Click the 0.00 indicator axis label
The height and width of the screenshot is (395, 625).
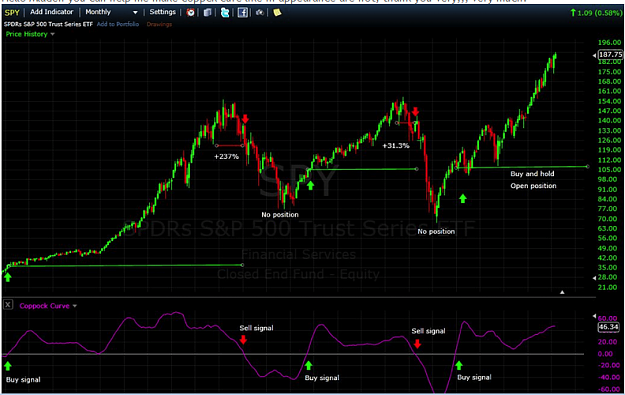(x=605, y=354)
